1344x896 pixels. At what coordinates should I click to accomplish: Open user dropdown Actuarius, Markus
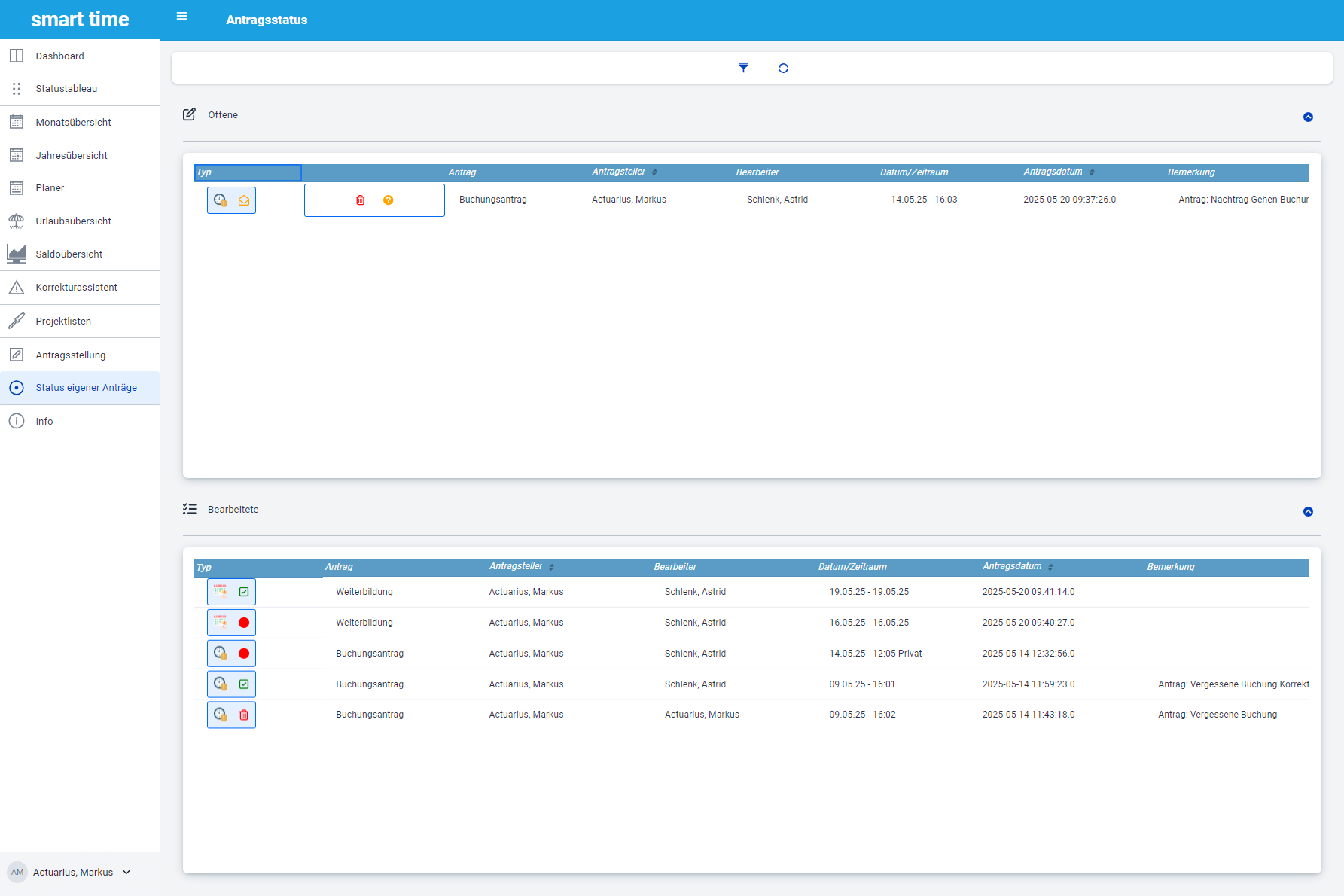tap(72, 872)
